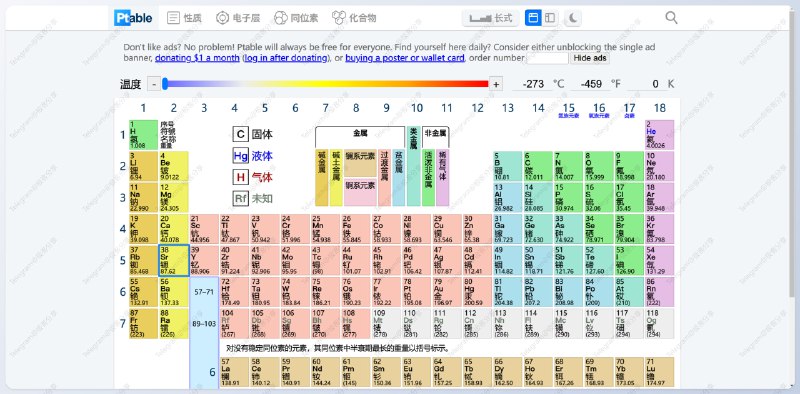
Task: Open the search magnifier icon
Action: click(x=671, y=18)
